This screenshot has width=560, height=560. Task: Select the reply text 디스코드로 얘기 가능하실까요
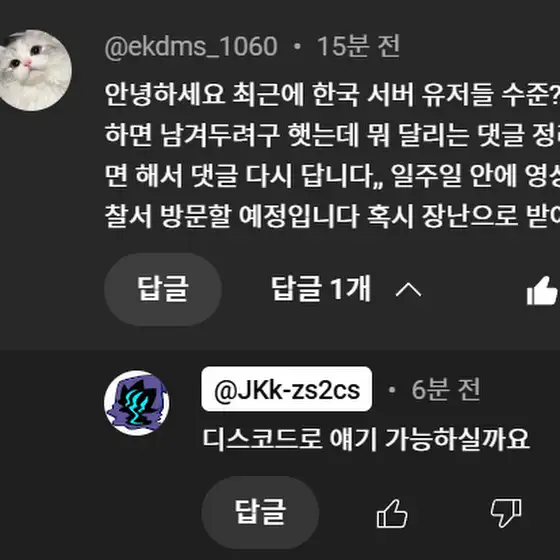[x=366, y=439]
